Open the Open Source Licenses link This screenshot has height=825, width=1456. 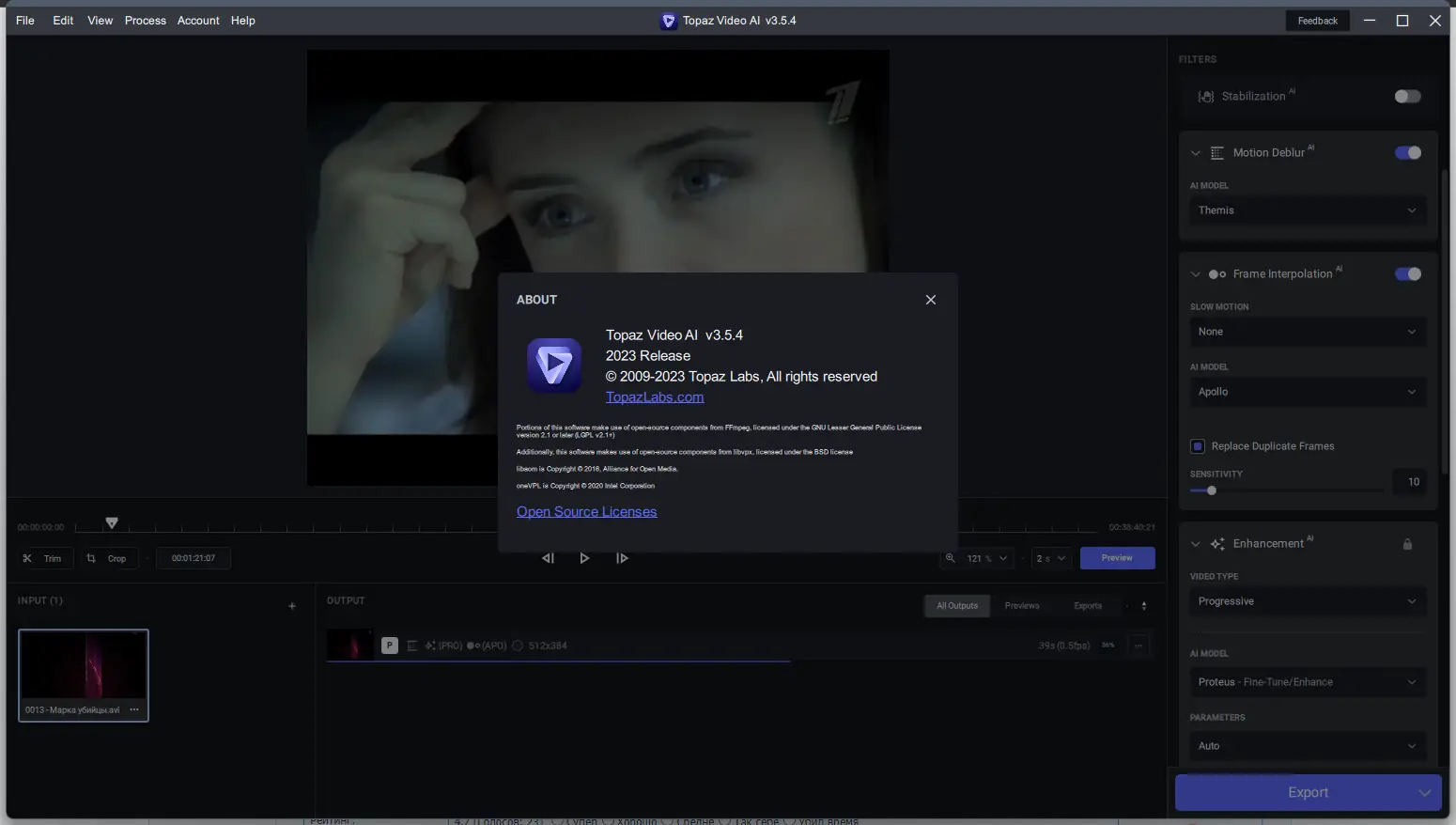[x=586, y=512]
